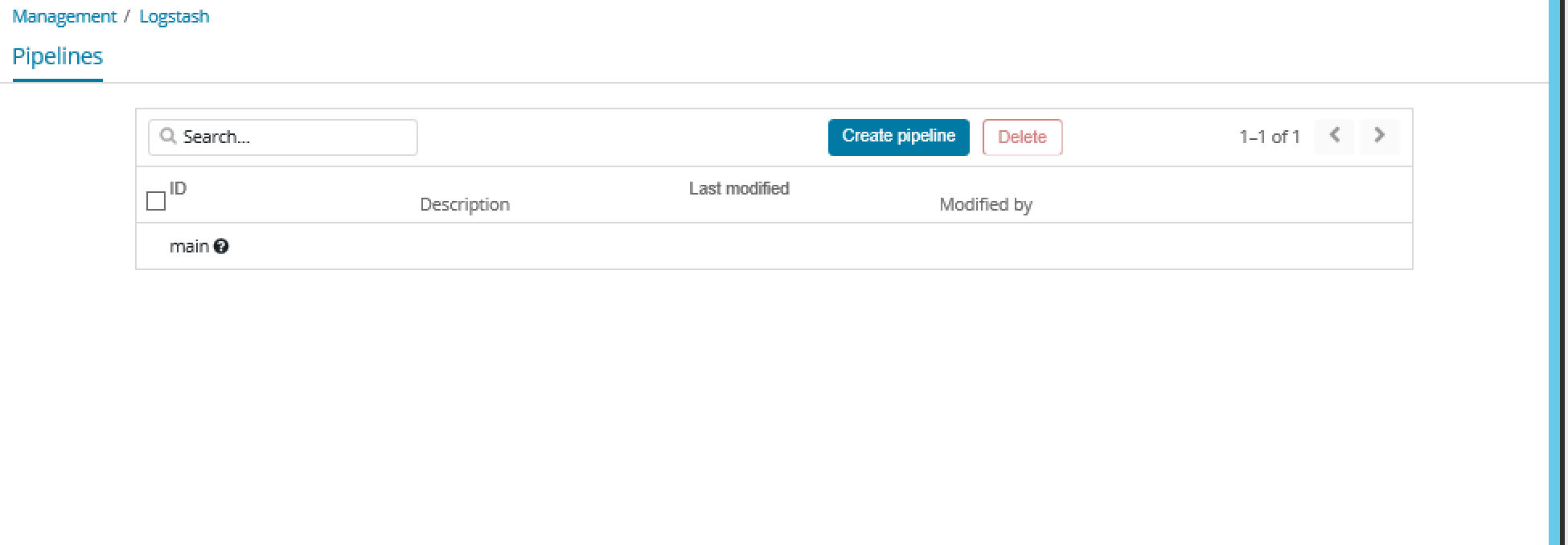This screenshot has width=1568, height=545.
Task: Click inside the Search field
Action: click(x=281, y=137)
